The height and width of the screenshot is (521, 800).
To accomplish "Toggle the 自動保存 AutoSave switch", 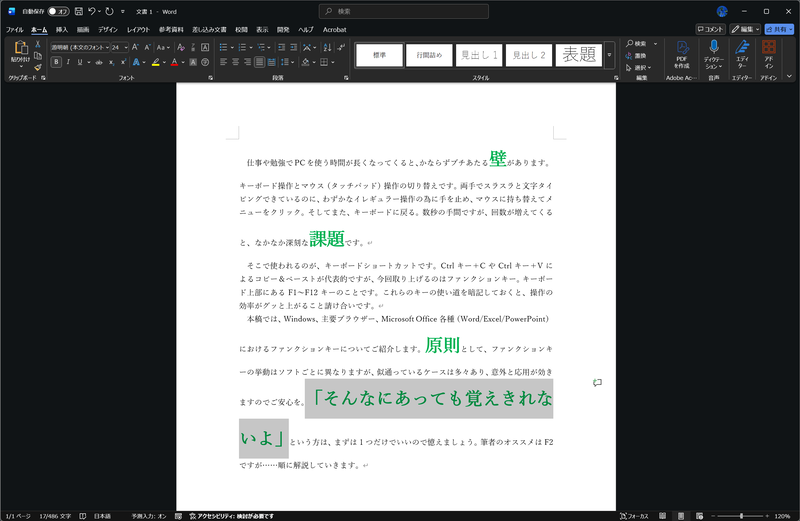I will pyautogui.click(x=59, y=11).
